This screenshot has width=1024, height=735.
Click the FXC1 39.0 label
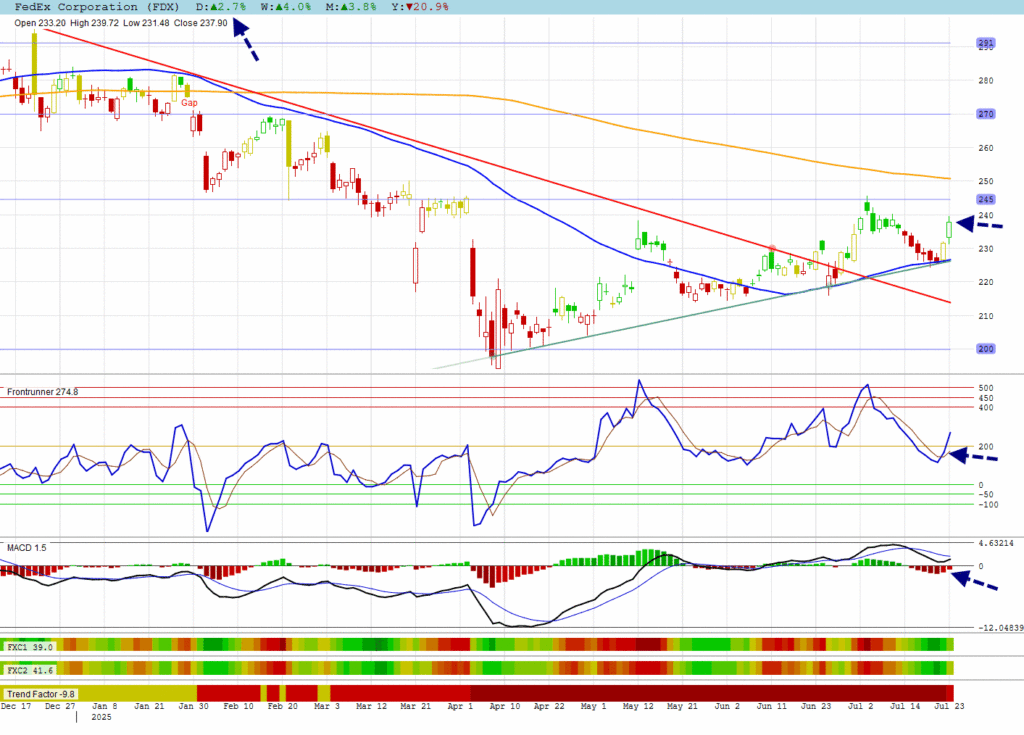click(30, 647)
